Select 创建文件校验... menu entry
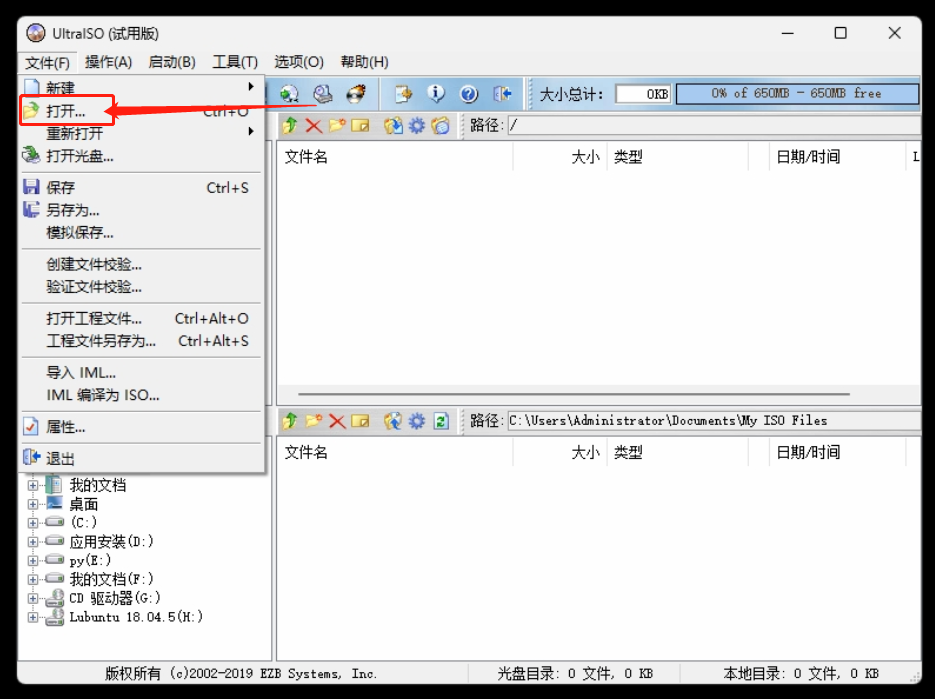The width and height of the screenshot is (935, 699). pos(141,264)
